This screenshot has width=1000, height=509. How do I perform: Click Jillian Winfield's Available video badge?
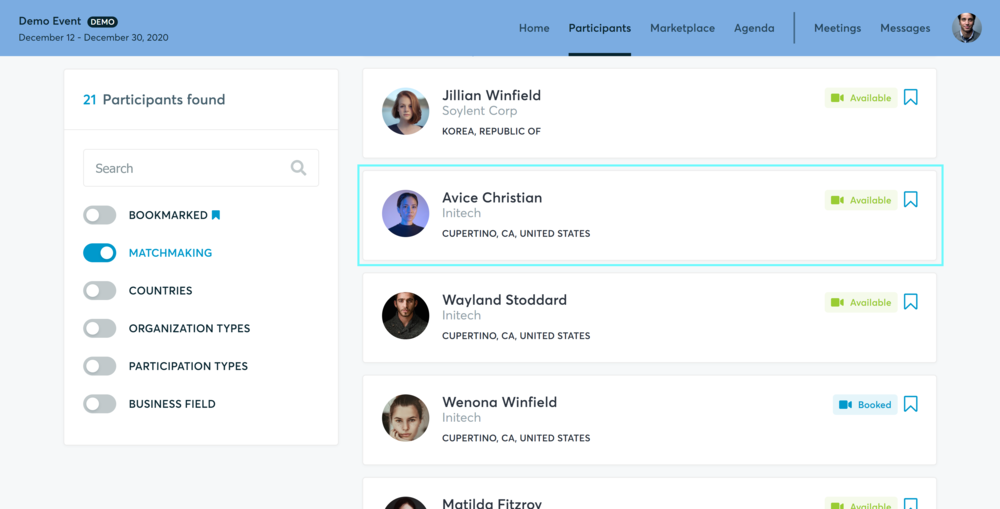click(860, 98)
